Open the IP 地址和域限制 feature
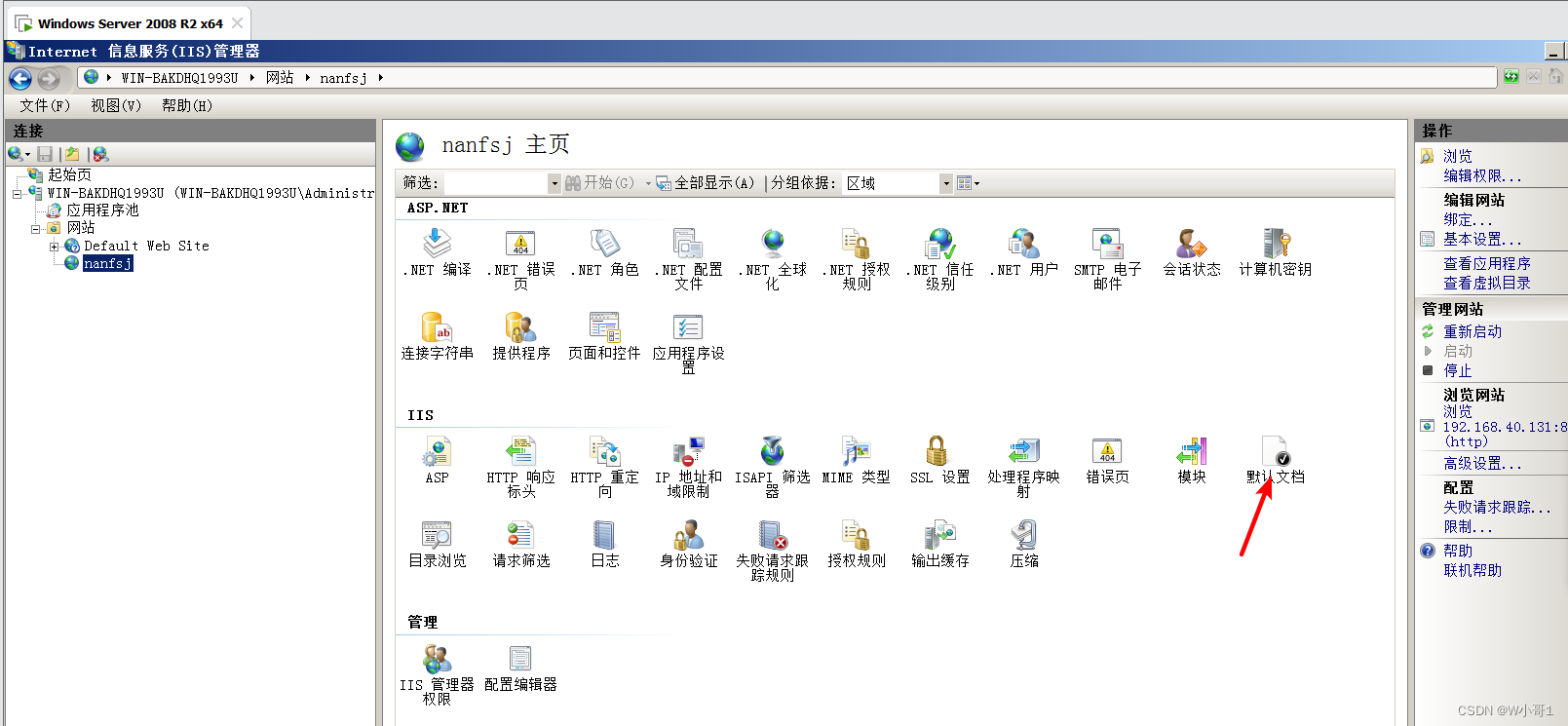The image size is (1568, 726). point(688,467)
